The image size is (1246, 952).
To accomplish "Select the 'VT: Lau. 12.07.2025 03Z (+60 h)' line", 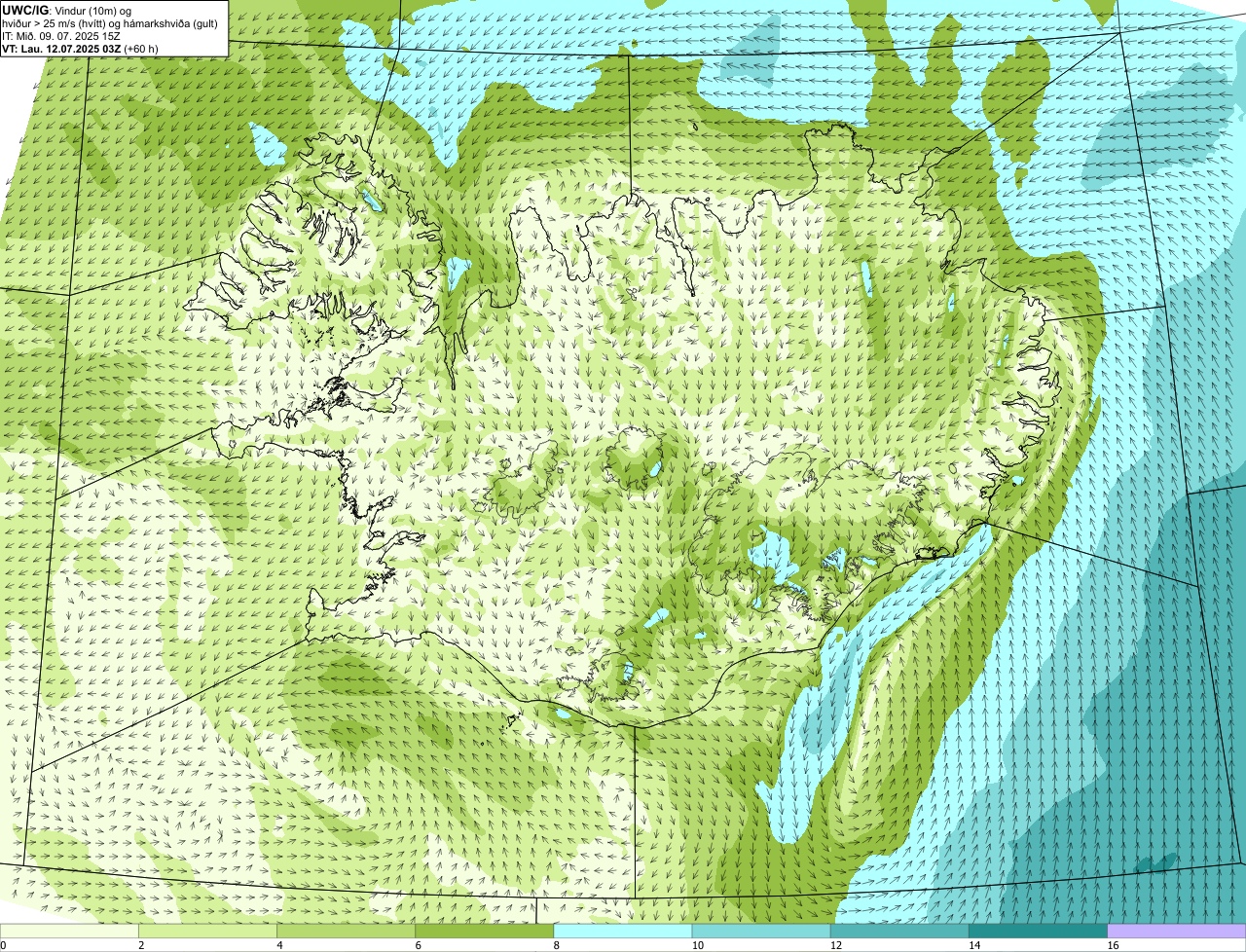I will 80,48.
